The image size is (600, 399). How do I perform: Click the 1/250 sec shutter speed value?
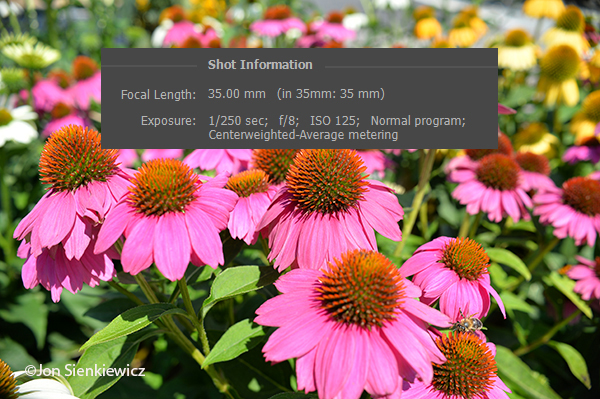pos(238,121)
